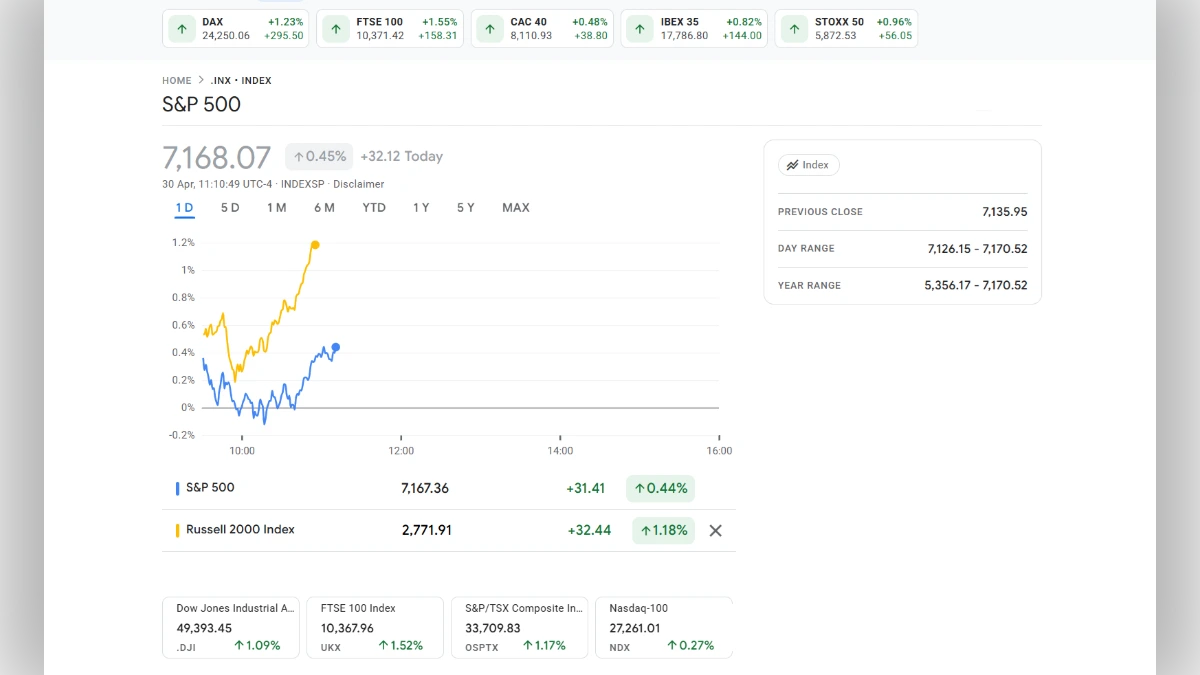
Task: Open the Disclaimer link
Action: [x=358, y=184]
